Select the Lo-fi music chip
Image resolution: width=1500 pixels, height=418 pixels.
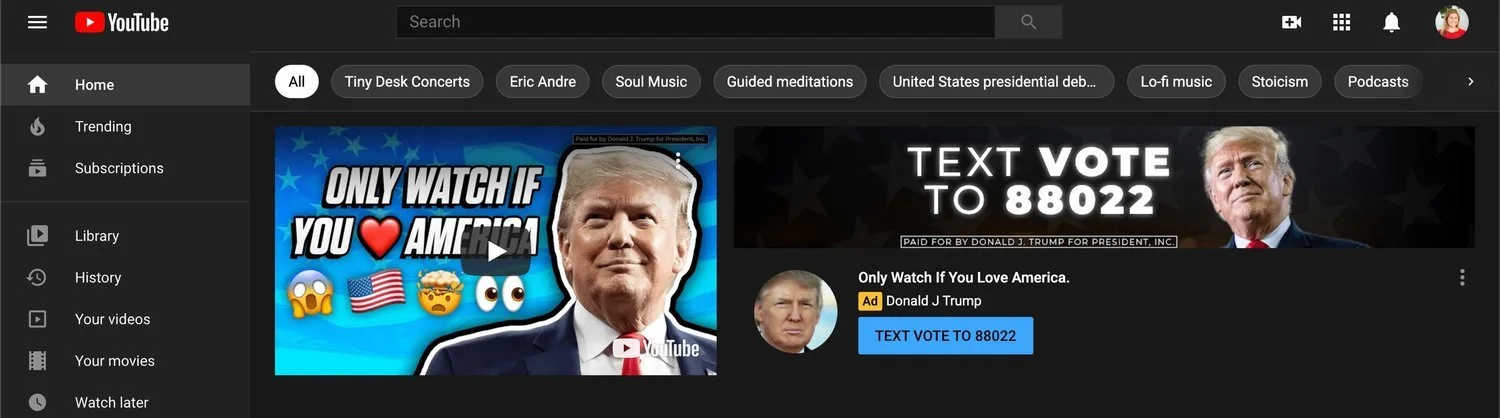(1176, 82)
